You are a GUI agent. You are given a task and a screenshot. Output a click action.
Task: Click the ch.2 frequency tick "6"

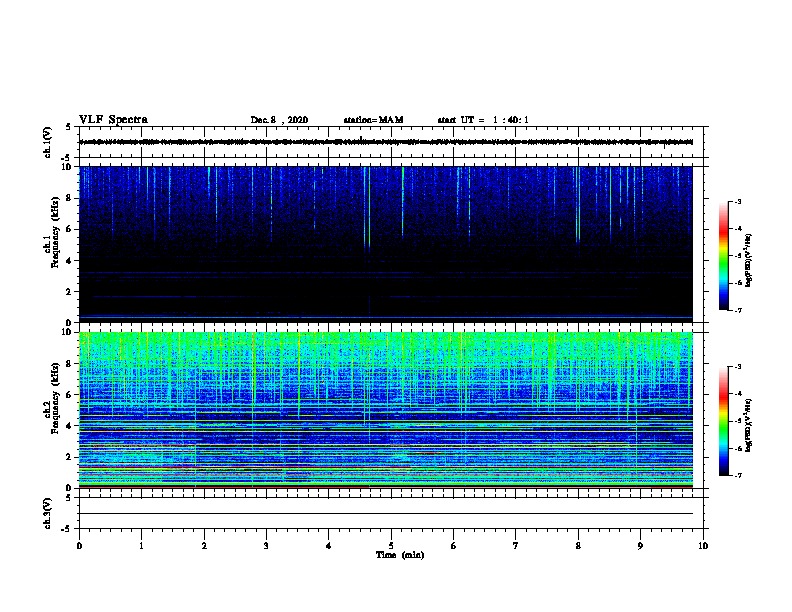(x=69, y=395)
